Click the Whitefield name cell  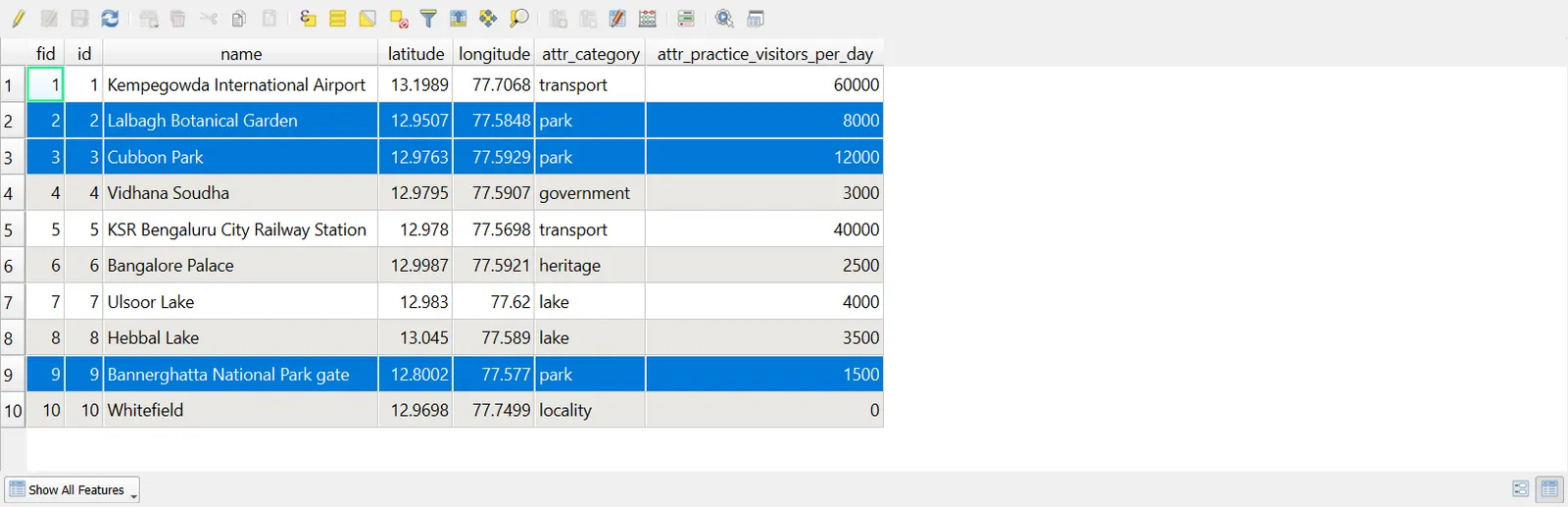click(240, 410)
